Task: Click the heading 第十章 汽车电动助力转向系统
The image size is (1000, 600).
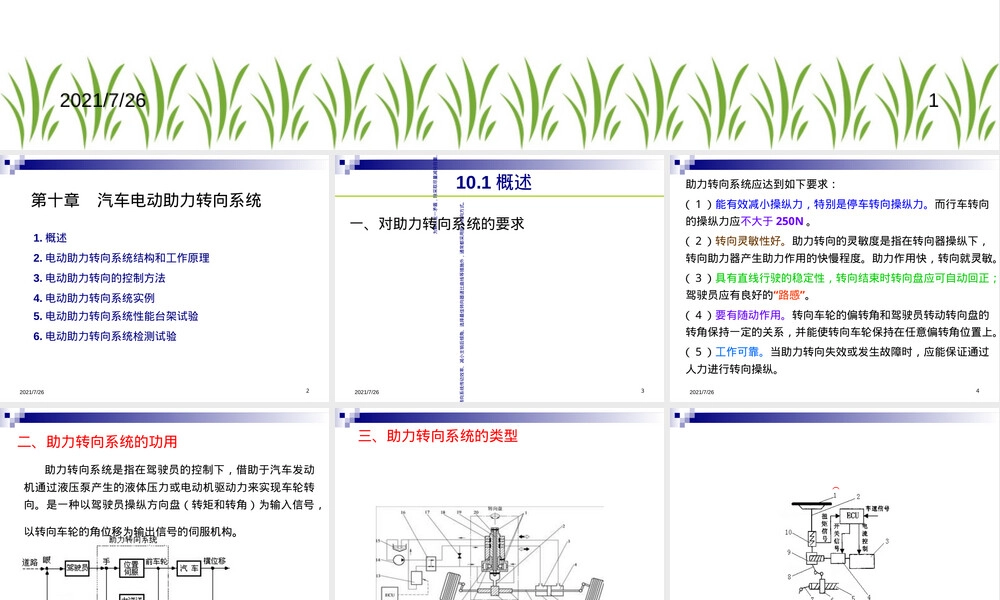Action: [x=146, y=200]
